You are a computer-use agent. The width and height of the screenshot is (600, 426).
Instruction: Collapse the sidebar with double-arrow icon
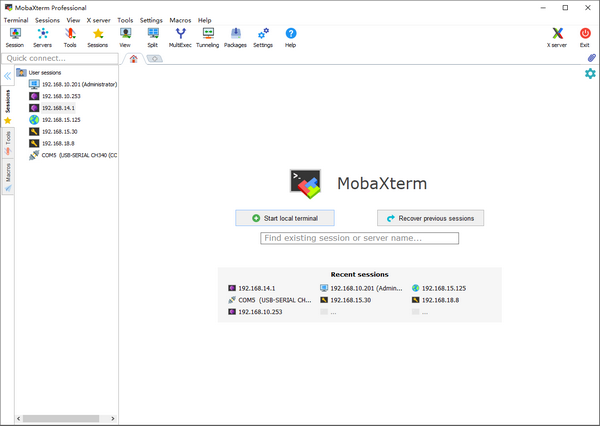tap(7, 75)
